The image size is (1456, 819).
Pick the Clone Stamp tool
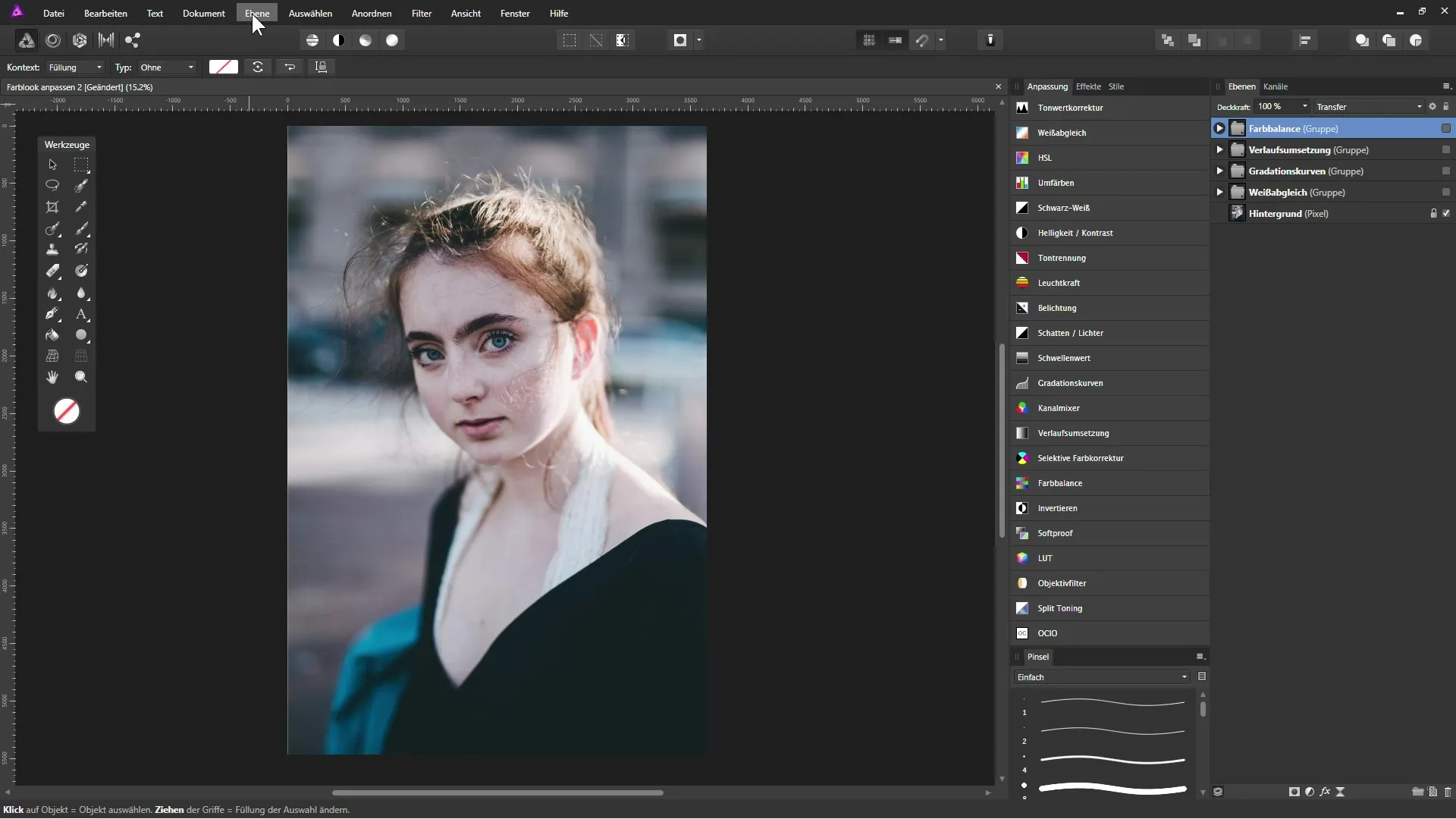(x=52, y=249)
